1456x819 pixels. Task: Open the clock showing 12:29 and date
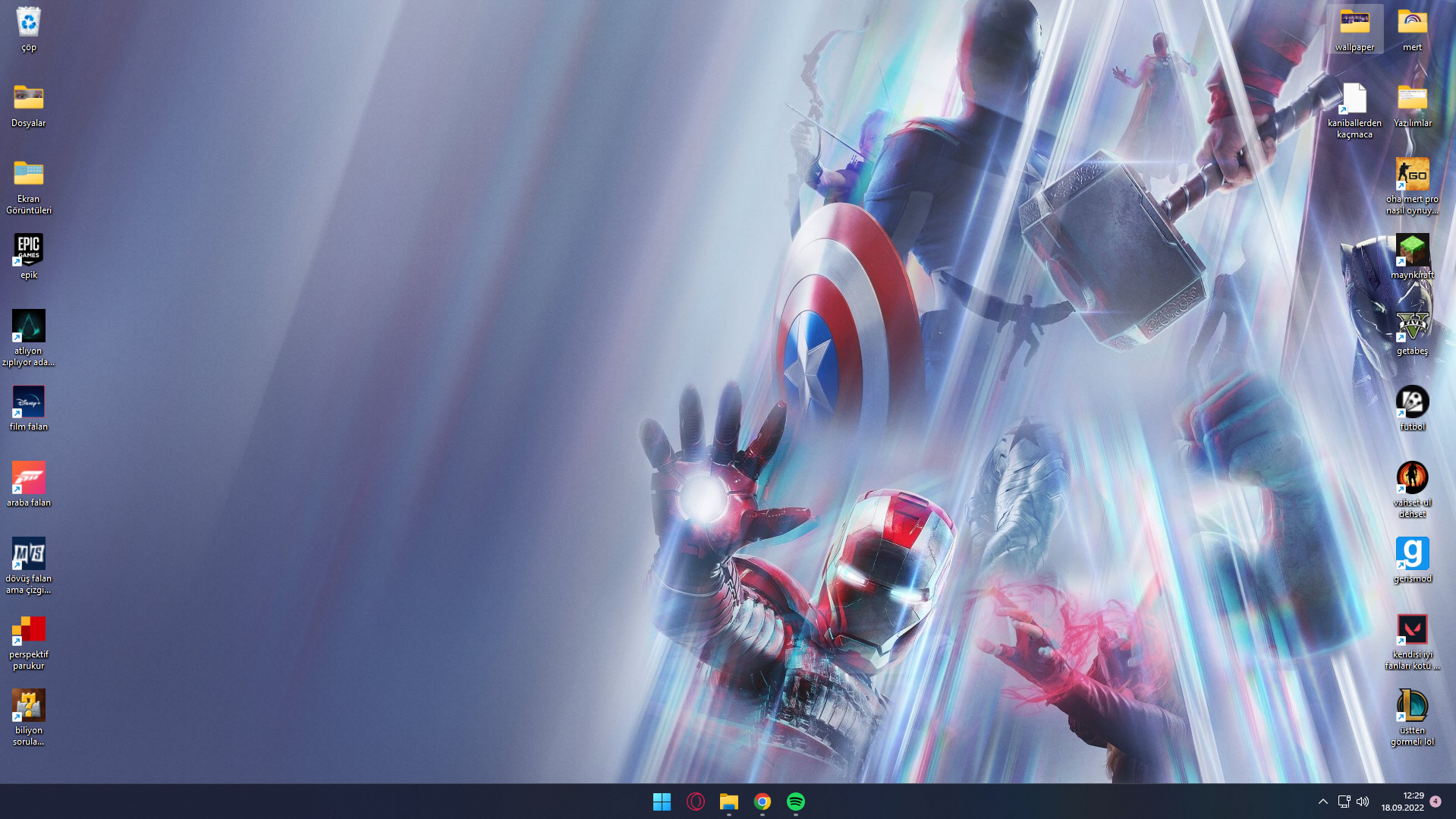click(1402, 802)
